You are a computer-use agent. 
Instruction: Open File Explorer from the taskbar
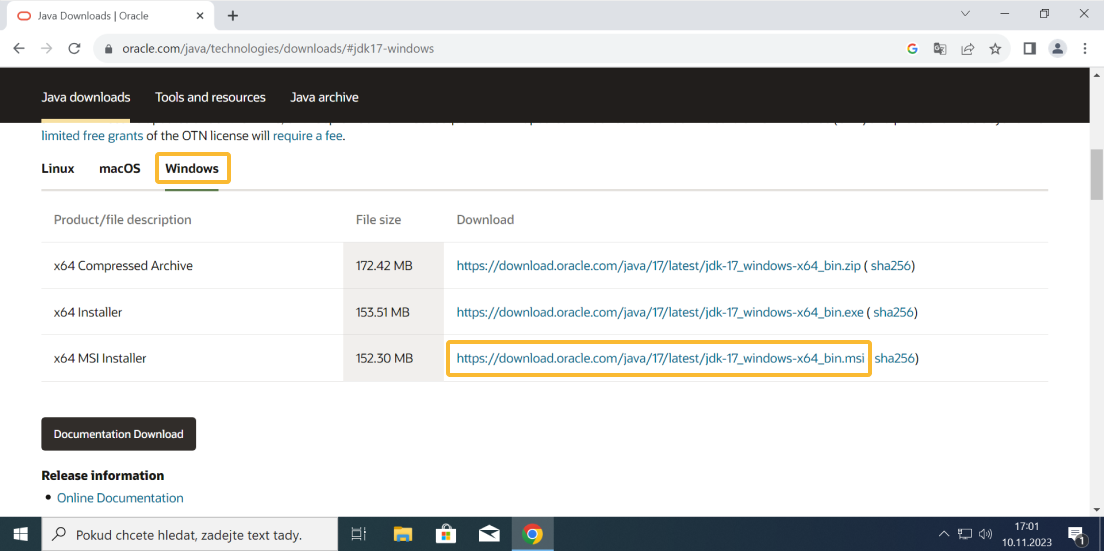point(402,534)
